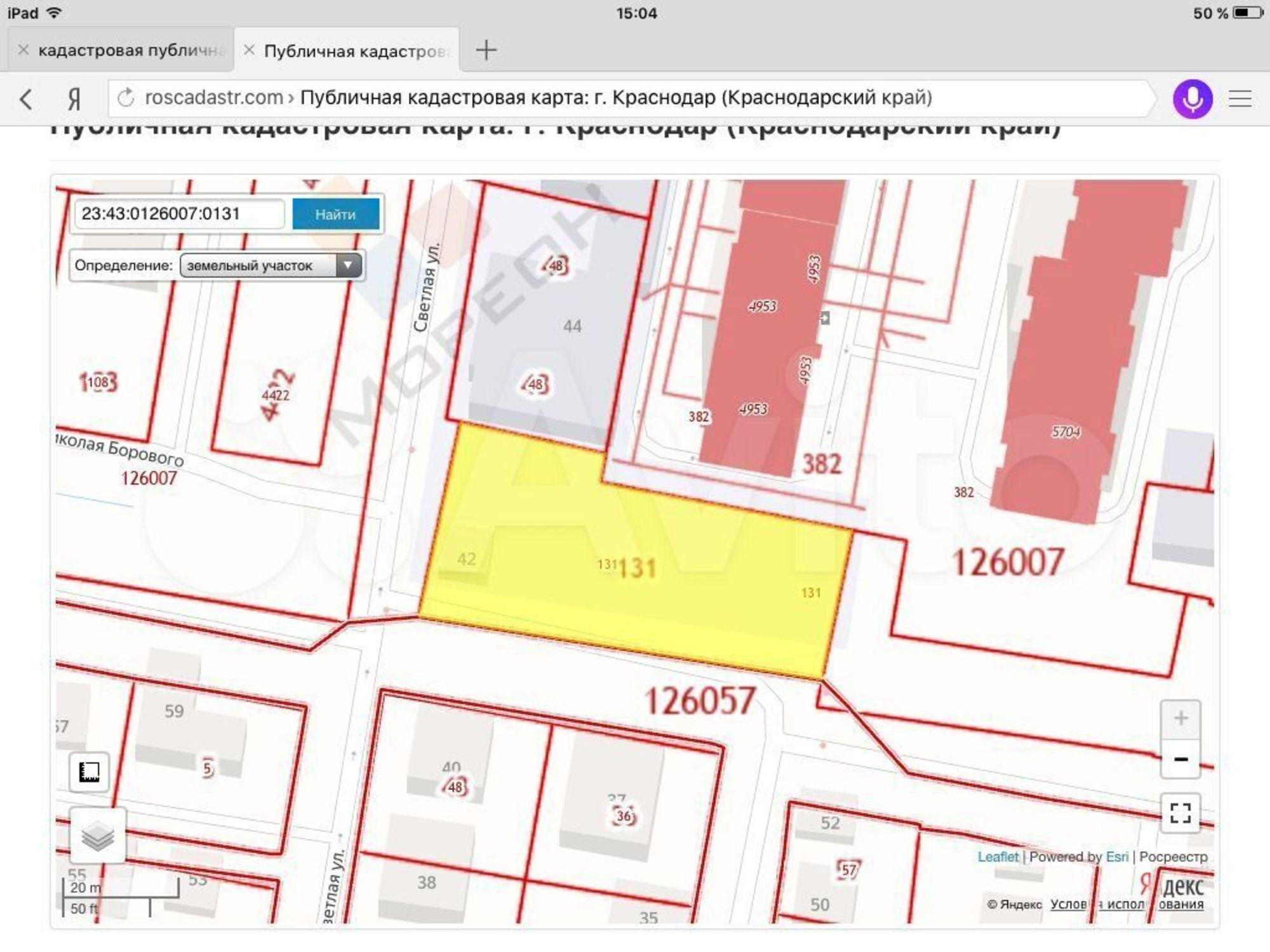The width and height of the screenshot is (1270, 952).
Task: Start voice search with the purple microphone
Action: click(x=1193, y=99)
